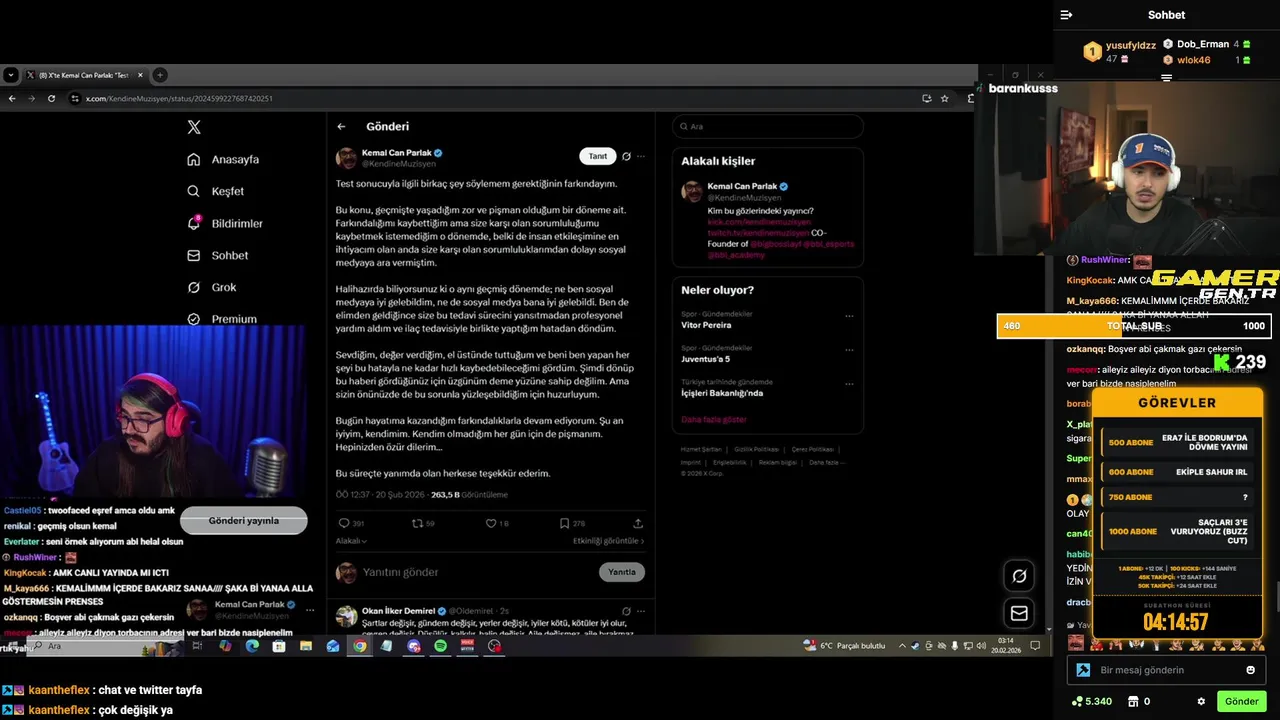The height and width of the screenshot is (720, 1280).
Task: Select the X'te Kemal Can Parlak tab
Action: click(x=84, y=75)
